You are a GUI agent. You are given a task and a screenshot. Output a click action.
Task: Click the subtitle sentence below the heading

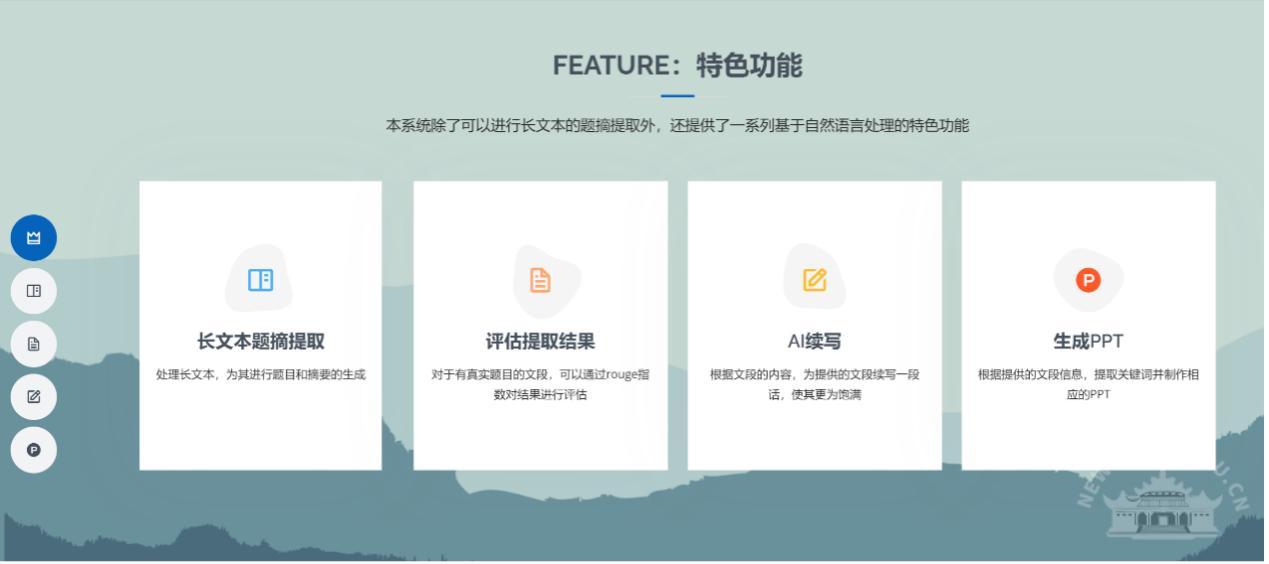(x=677, y=126)
